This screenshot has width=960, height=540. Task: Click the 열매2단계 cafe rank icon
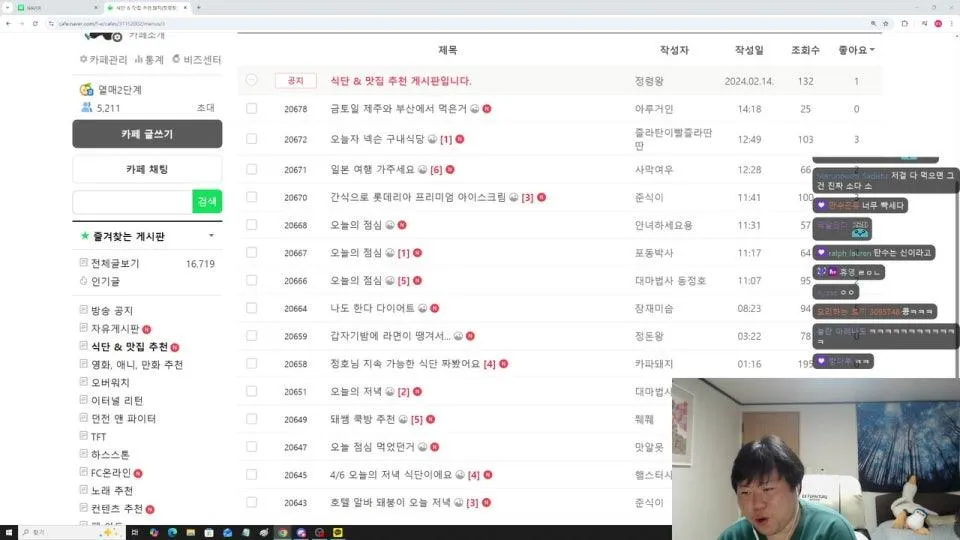[x=86, y=89]
